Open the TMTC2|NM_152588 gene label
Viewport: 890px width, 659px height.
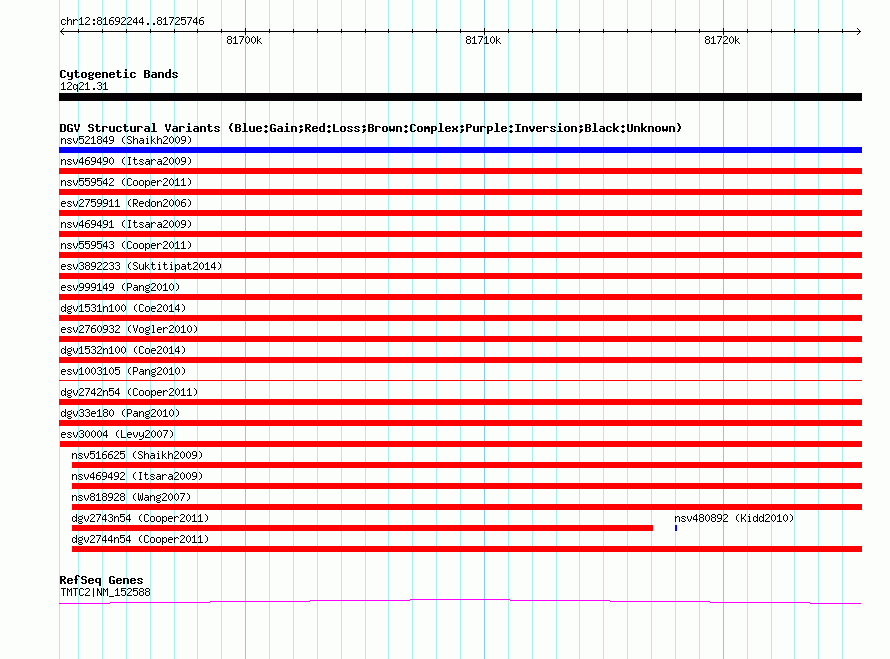click(106, 593)
